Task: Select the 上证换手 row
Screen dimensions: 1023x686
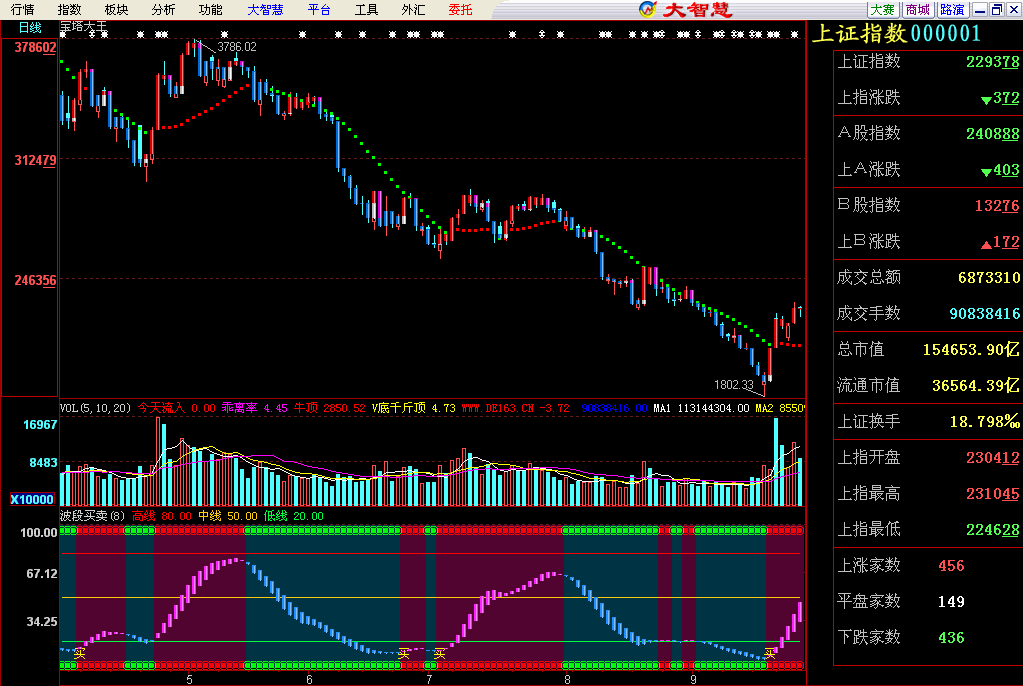Action: pyautogui.click(x=928, y=421)
